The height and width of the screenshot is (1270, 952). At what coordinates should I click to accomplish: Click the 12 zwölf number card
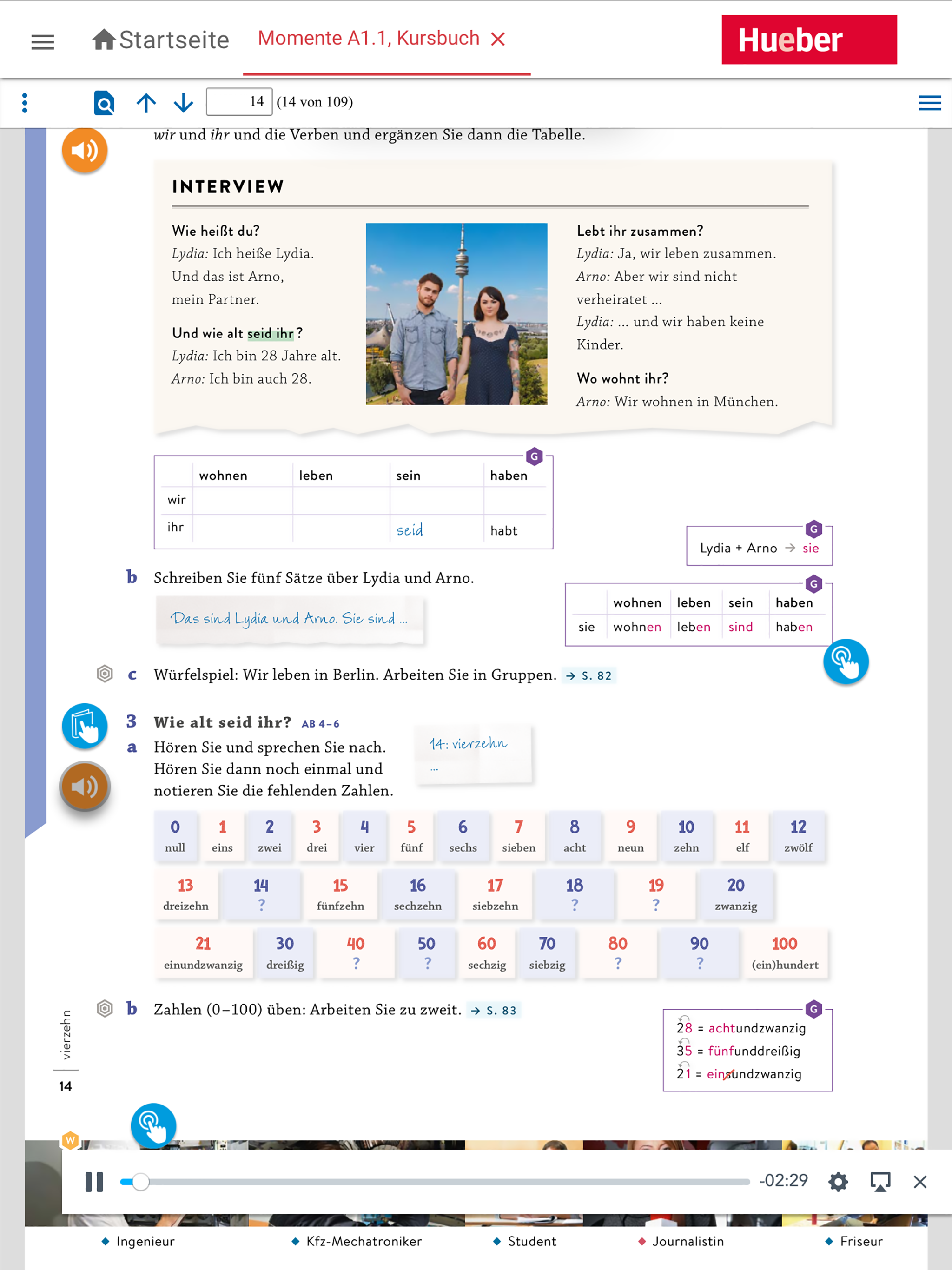tap(798, 836)
